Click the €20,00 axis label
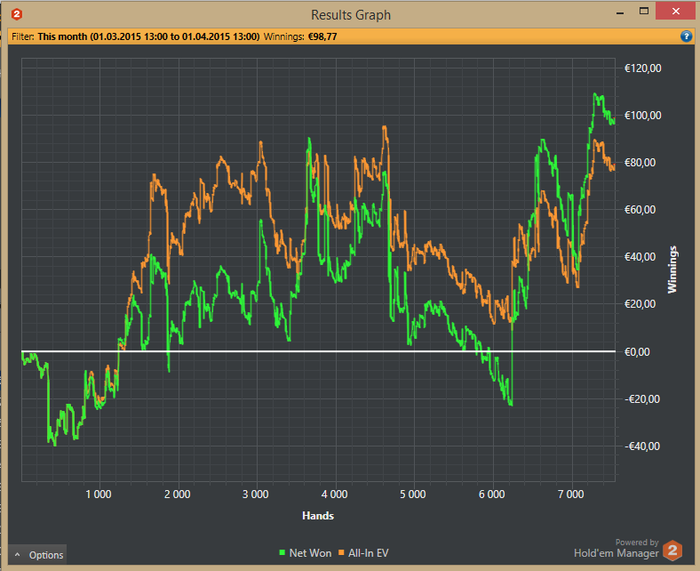 coord(640,304)
